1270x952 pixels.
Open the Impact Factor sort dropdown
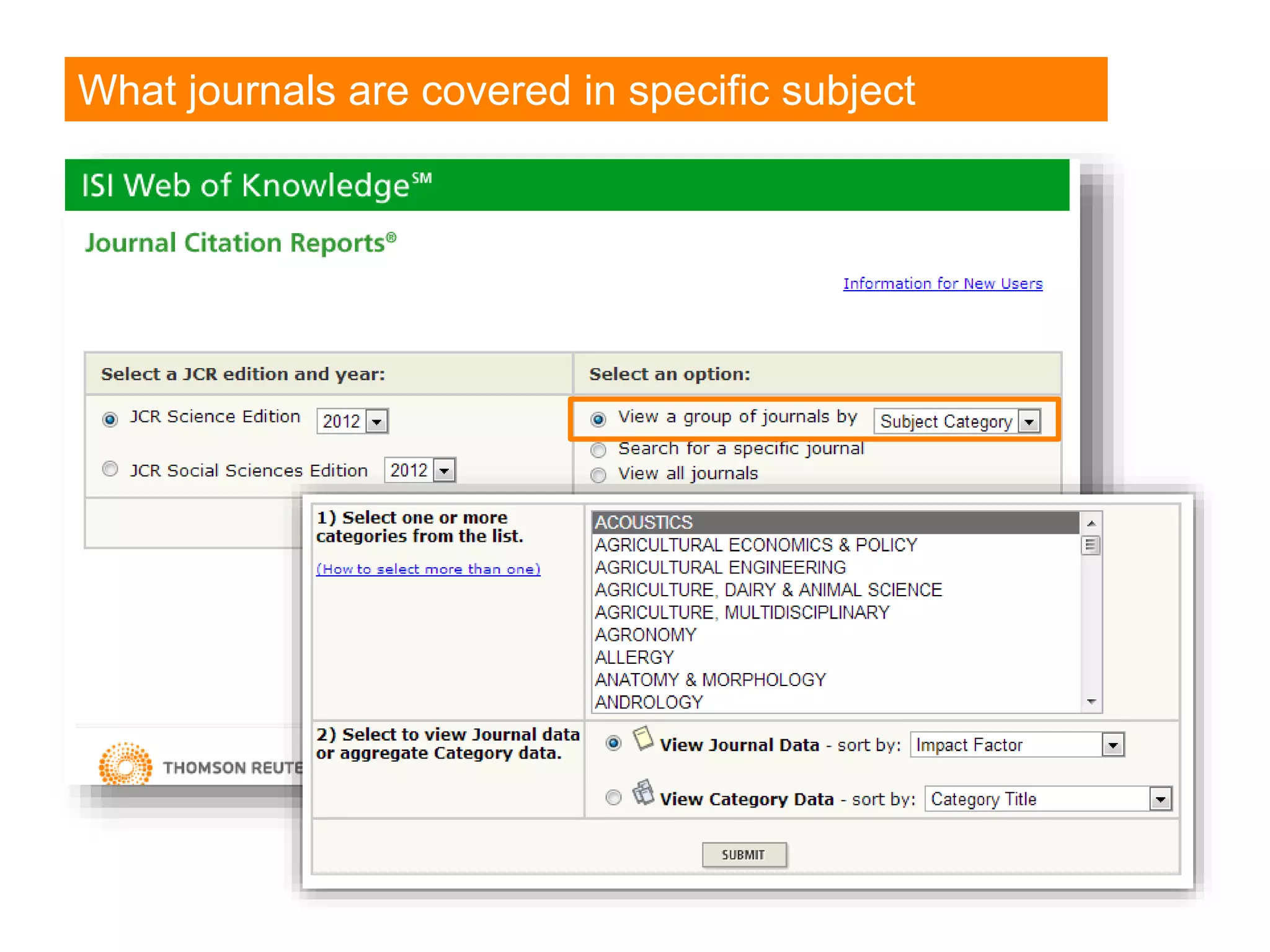point(1017,744)
